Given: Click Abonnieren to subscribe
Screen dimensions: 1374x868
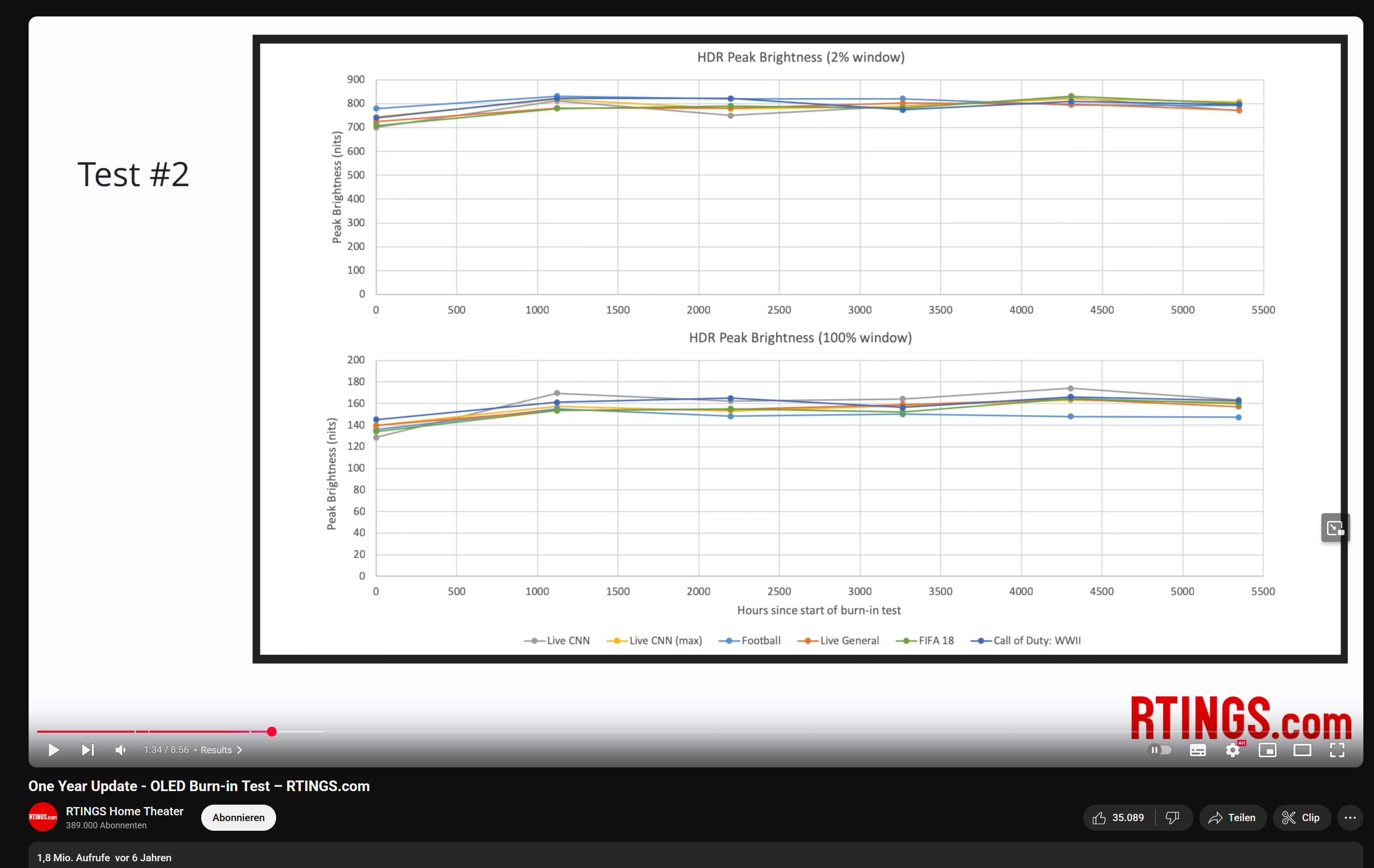Looking at the screenshot, I should coord(238,818).
